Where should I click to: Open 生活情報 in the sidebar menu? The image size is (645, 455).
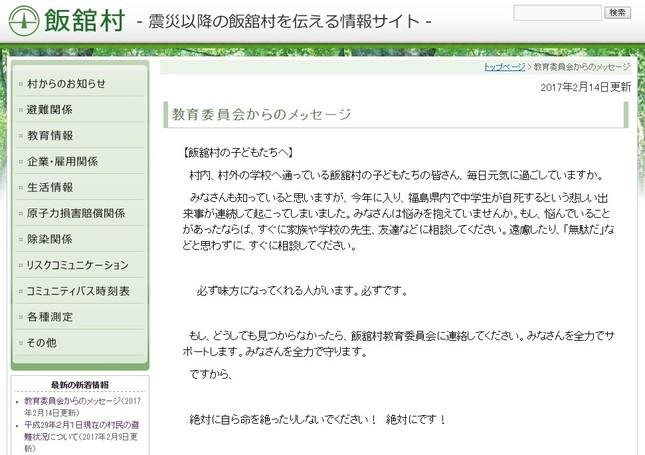pyautogui.click(x=50, y=188)
